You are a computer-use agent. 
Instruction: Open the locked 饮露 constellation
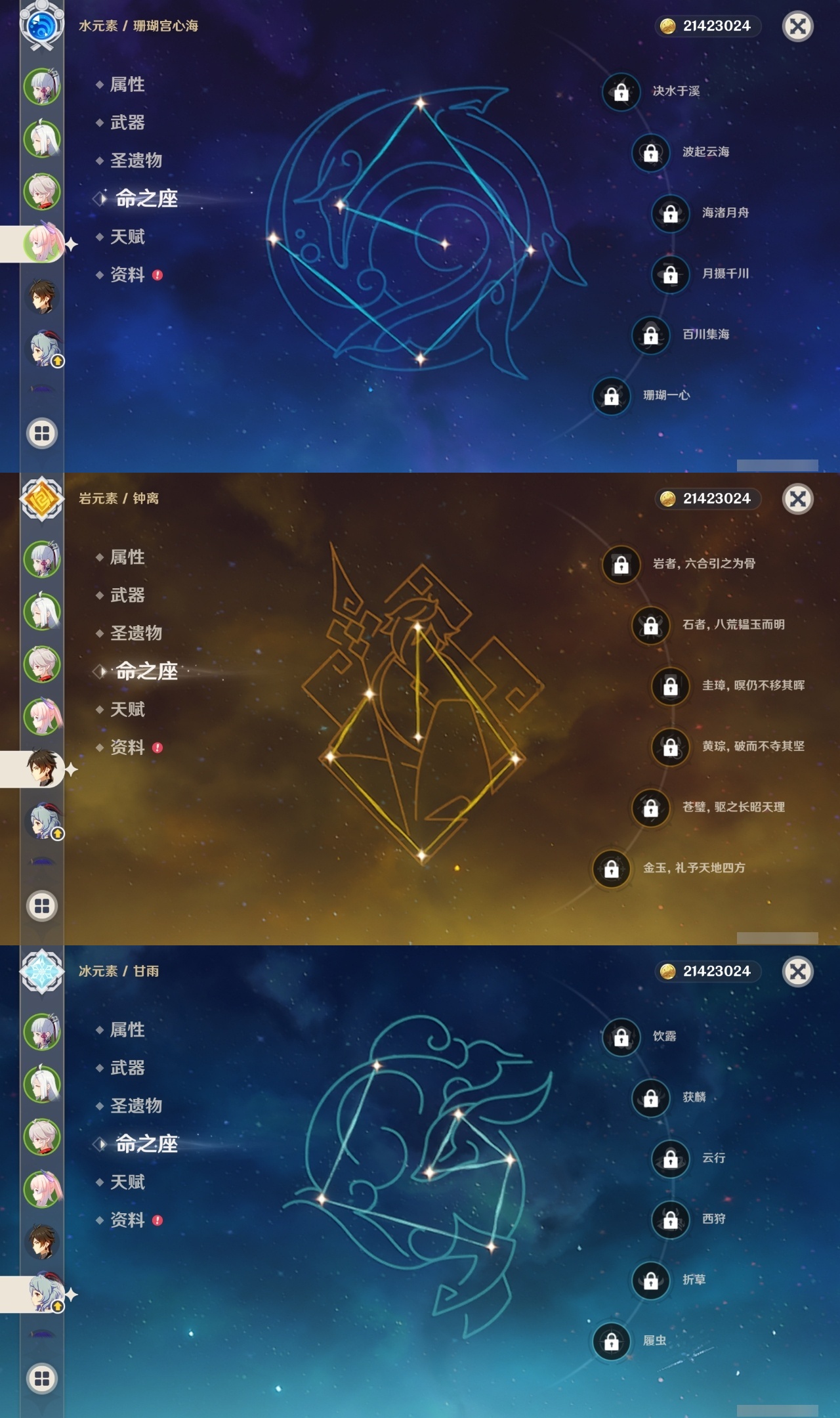coord(621,1037)
